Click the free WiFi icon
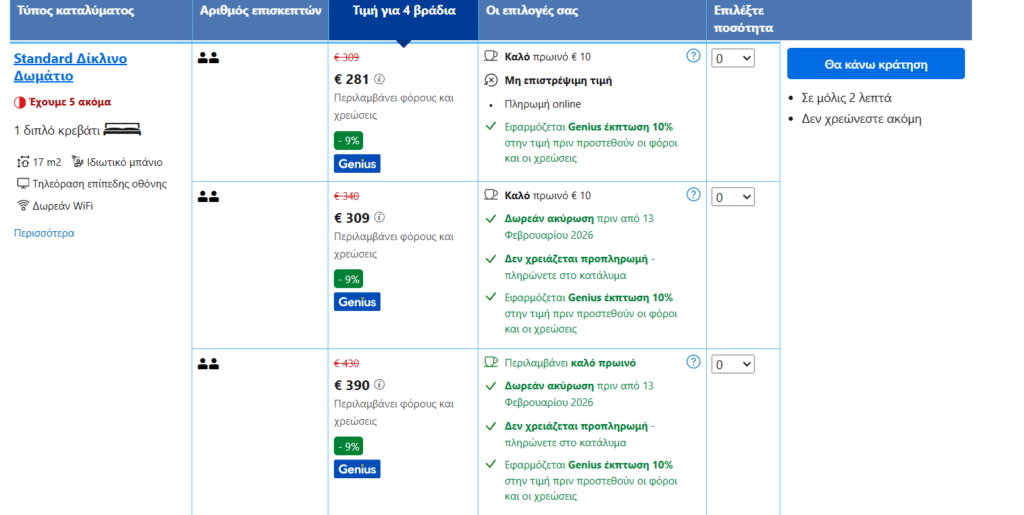 (23, 206)
